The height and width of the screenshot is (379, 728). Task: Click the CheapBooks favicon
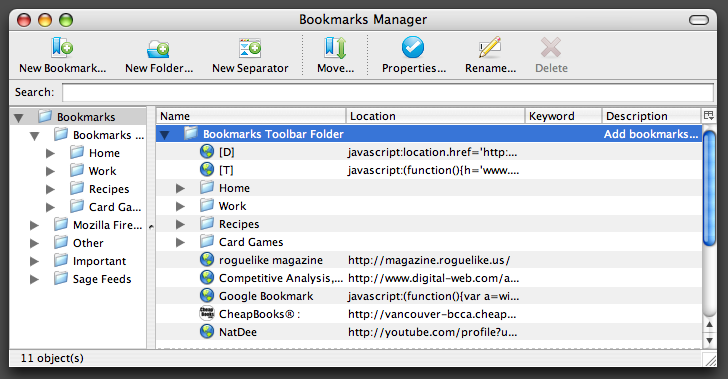point(207,314)
